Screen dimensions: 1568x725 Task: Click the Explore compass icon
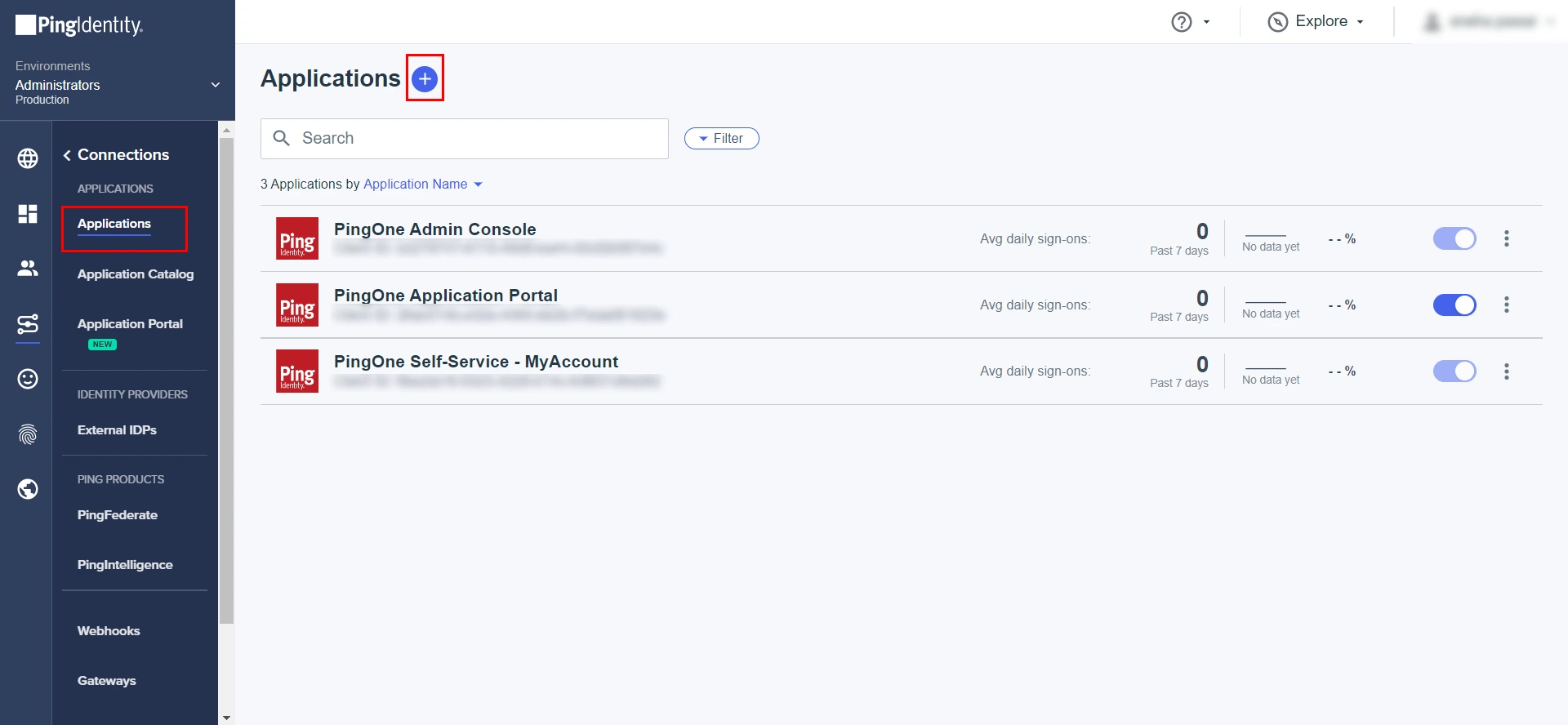pos(1278,22)
